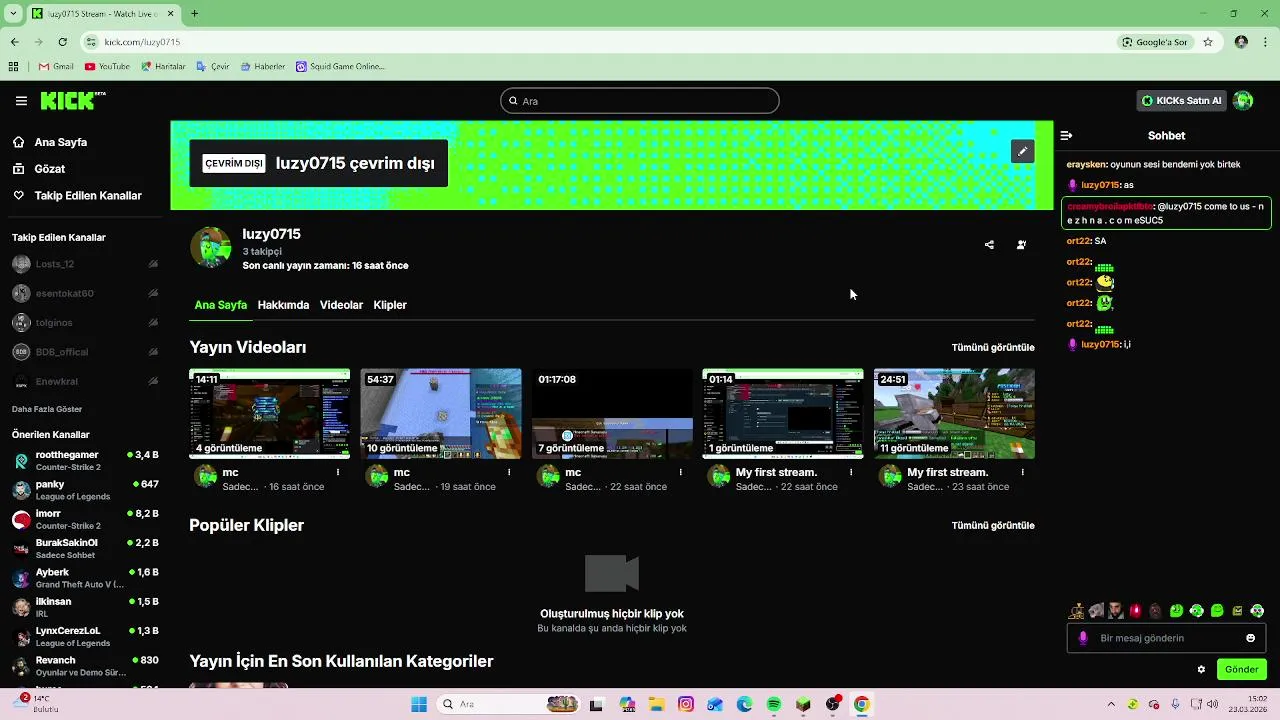
Task: Open options for the 01:14 My first stream video
Action: pos(851,472)
